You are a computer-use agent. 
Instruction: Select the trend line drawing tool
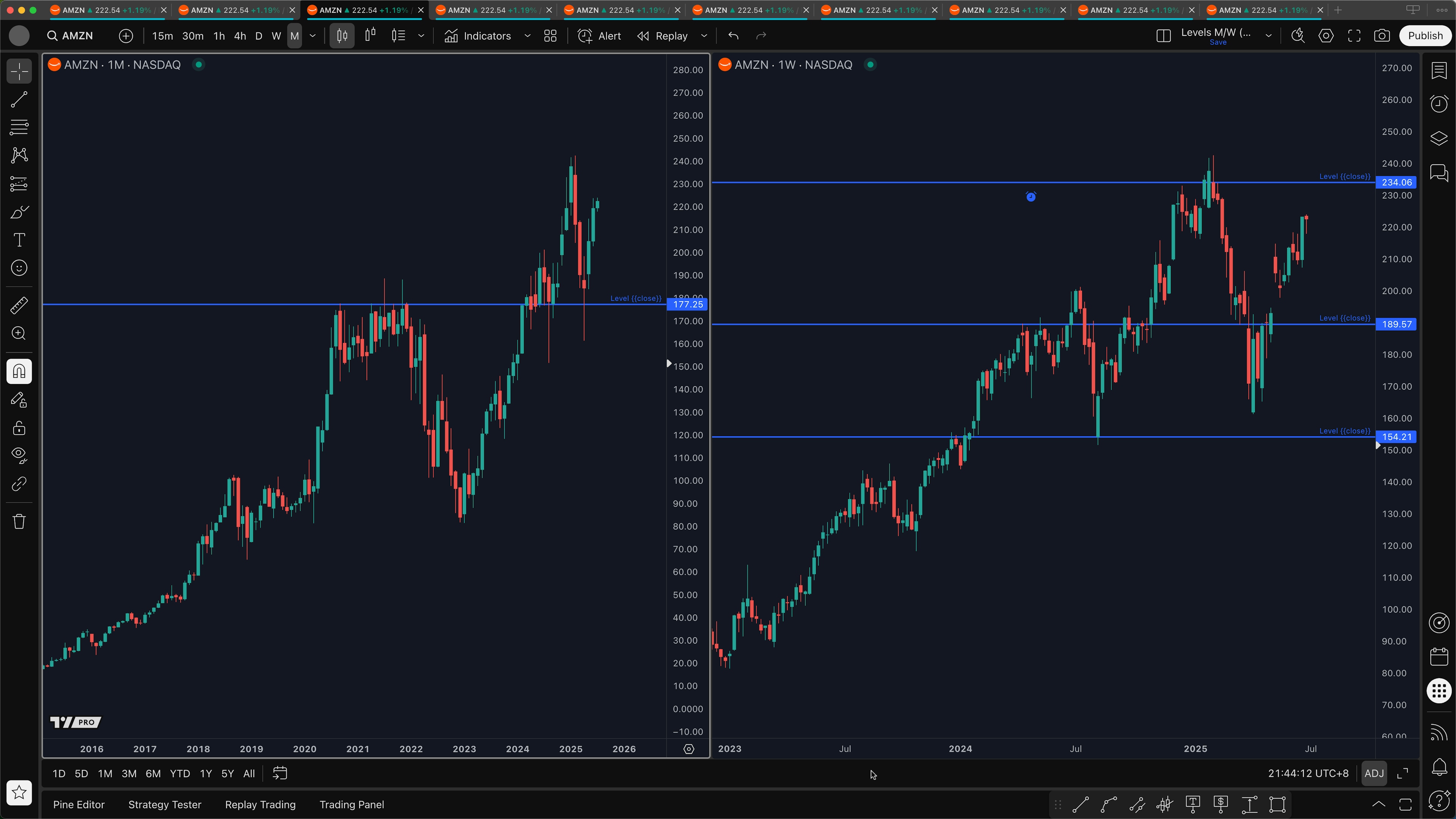point(19,100)
